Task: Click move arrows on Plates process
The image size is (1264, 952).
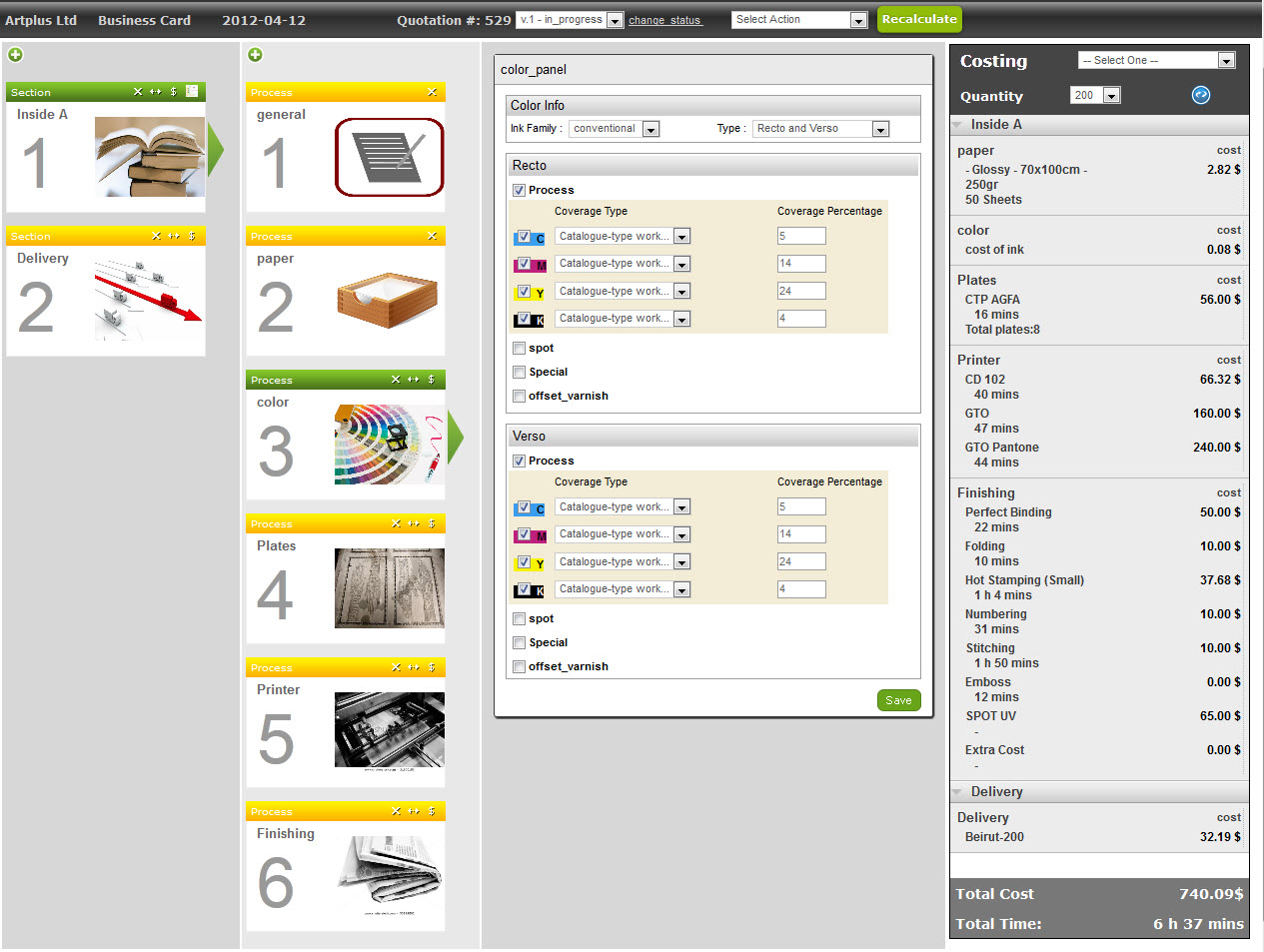Action: click(x=414, y=523)
